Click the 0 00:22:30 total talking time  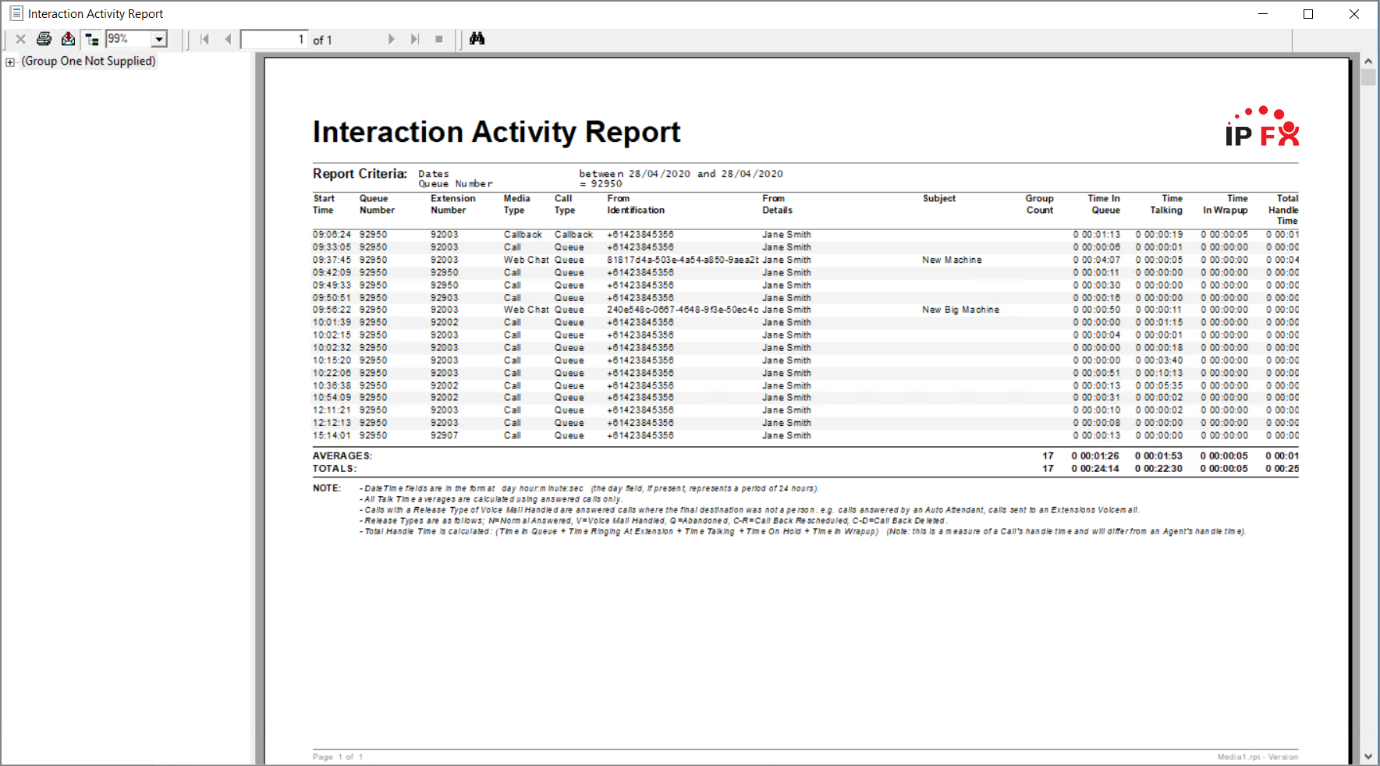(x=1158, y=469)
